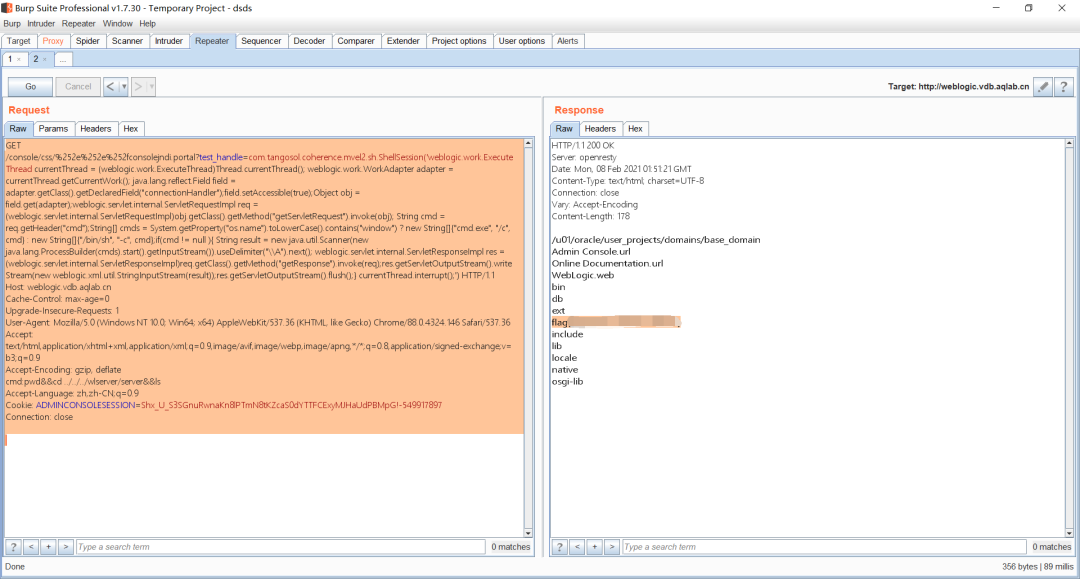Switch to the Sequencer tab
Screen dimensions: 1080x579
coord(261,41)
